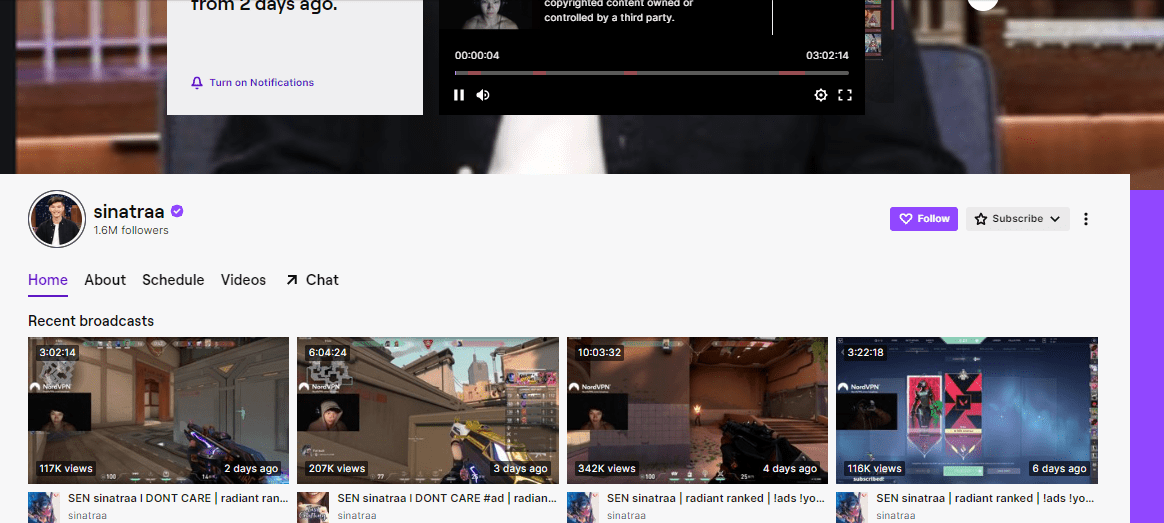Click the sinatraa channel name heading
The height and width of the screenshot is (523, 1164).
(128, 211)
